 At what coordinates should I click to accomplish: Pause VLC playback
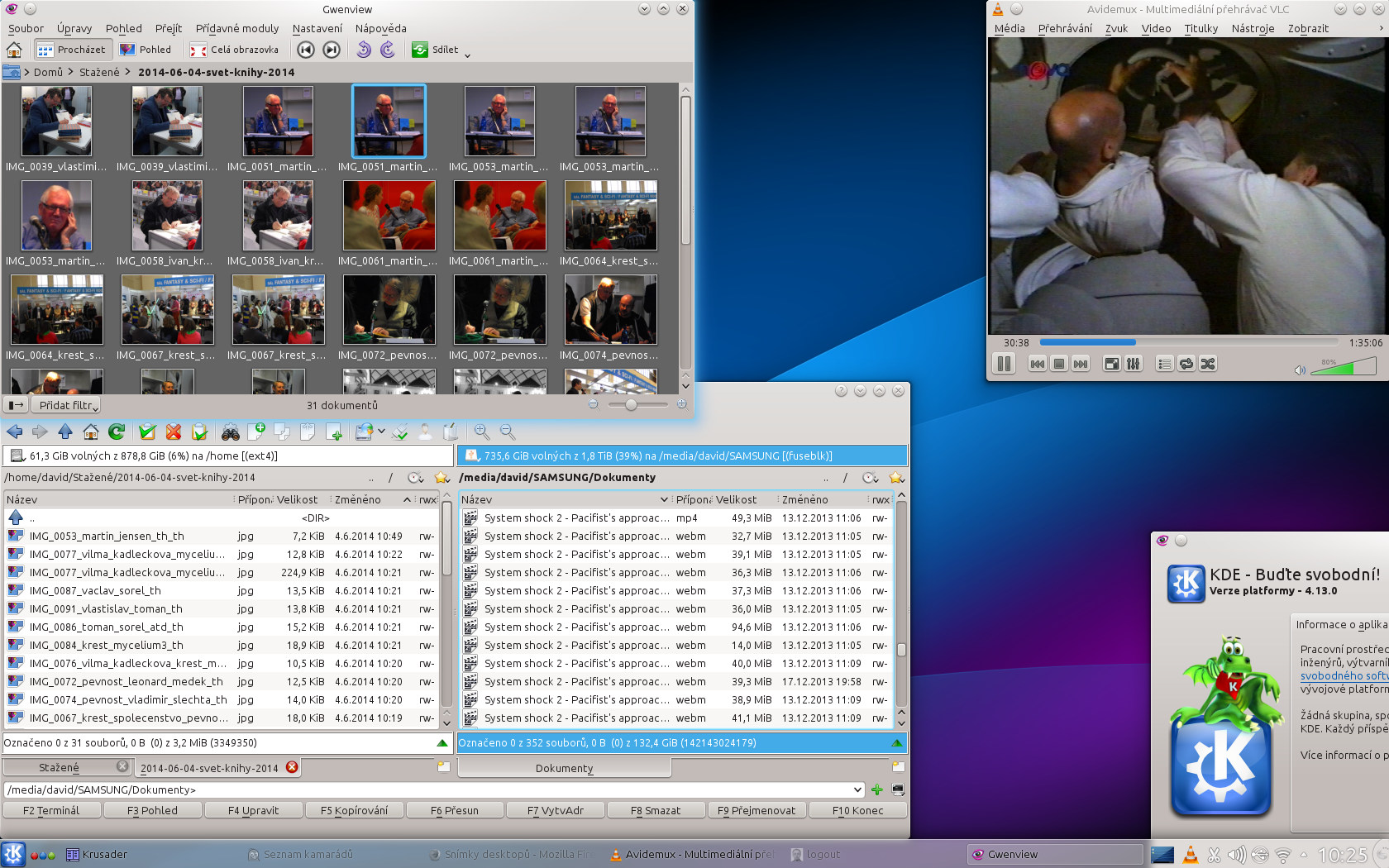pyautogui.click(x=1004, y=364)
